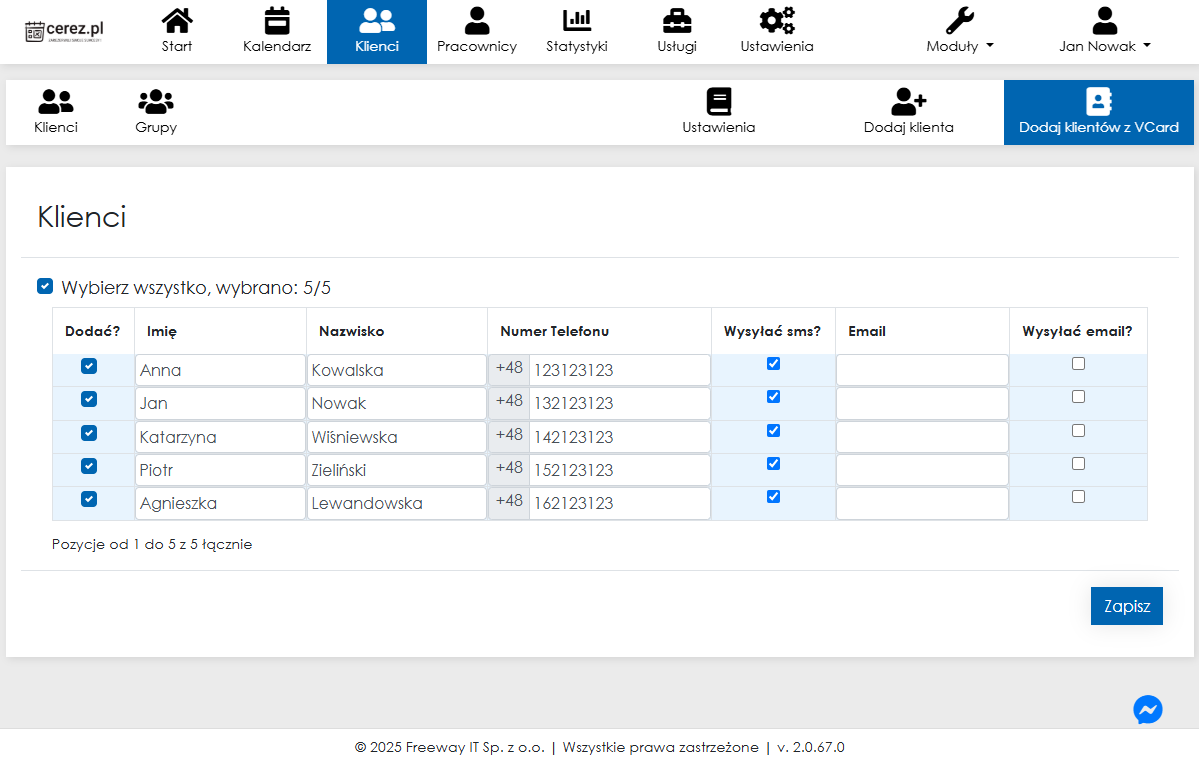The width and height of the screenshot is (1199, 765).
Task: Open Ustawienia gears icon in top bar
Action: point(777,21)
